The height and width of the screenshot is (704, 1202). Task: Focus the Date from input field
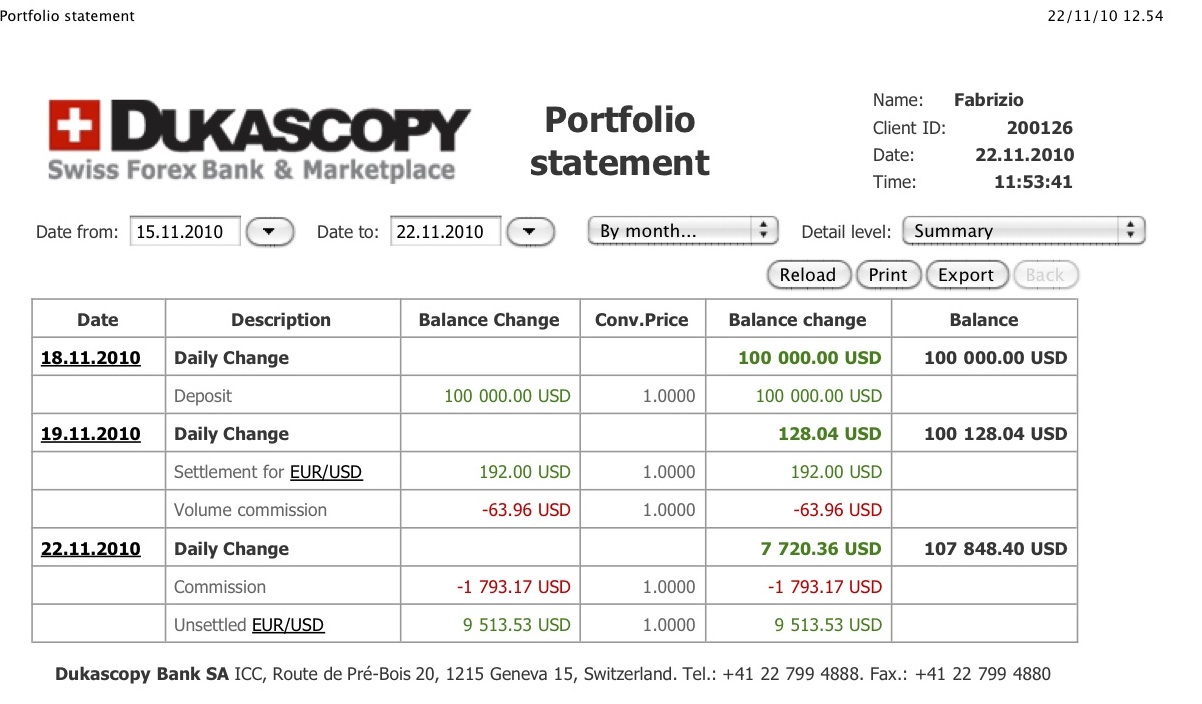[x=185, y=232]
